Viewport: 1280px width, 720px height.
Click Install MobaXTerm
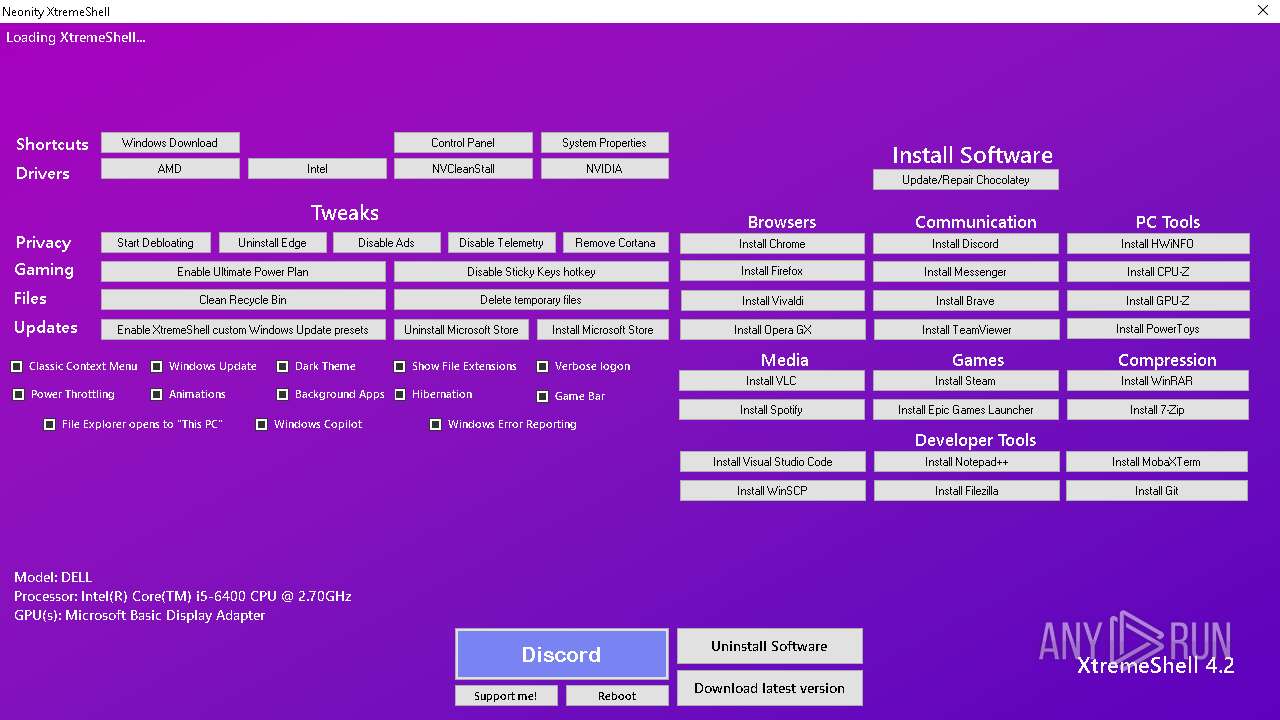coord(1157,462)
